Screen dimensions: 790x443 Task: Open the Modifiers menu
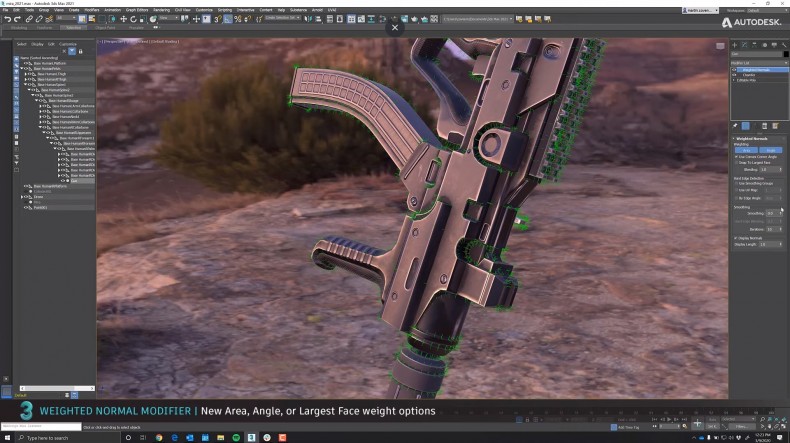[x=91, y=10]
